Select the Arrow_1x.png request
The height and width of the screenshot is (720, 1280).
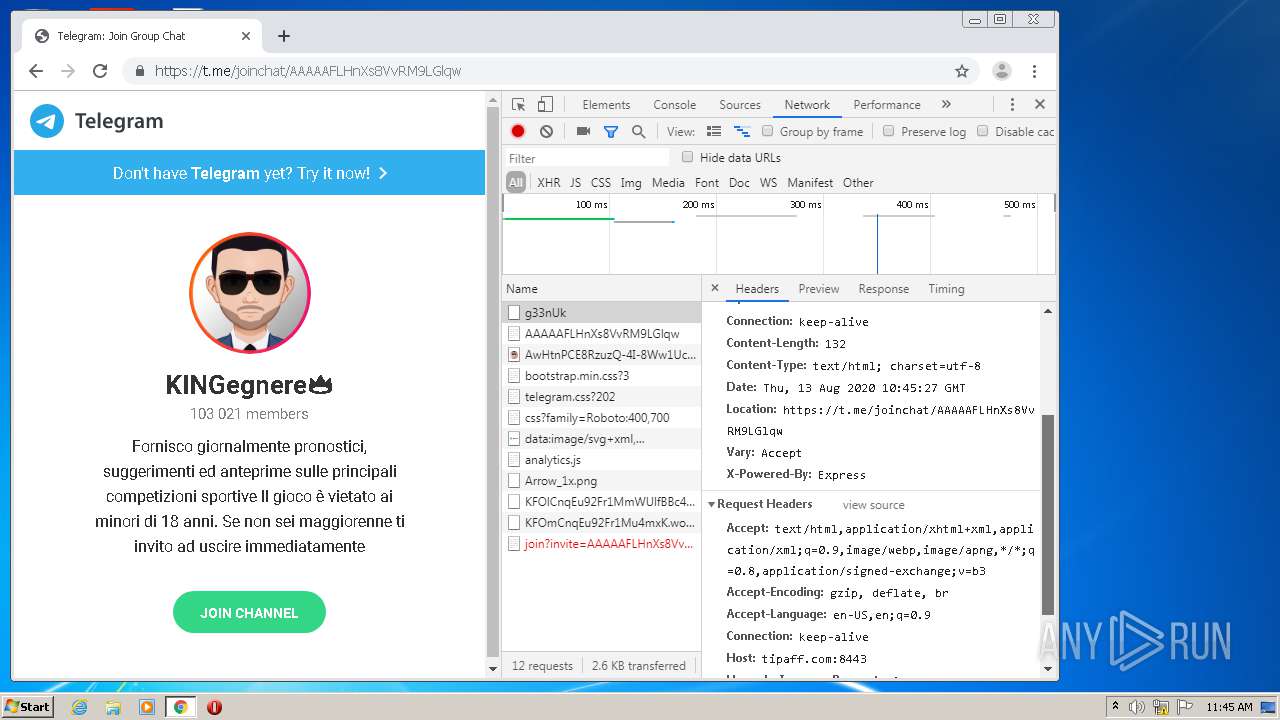tap(602, 481)
